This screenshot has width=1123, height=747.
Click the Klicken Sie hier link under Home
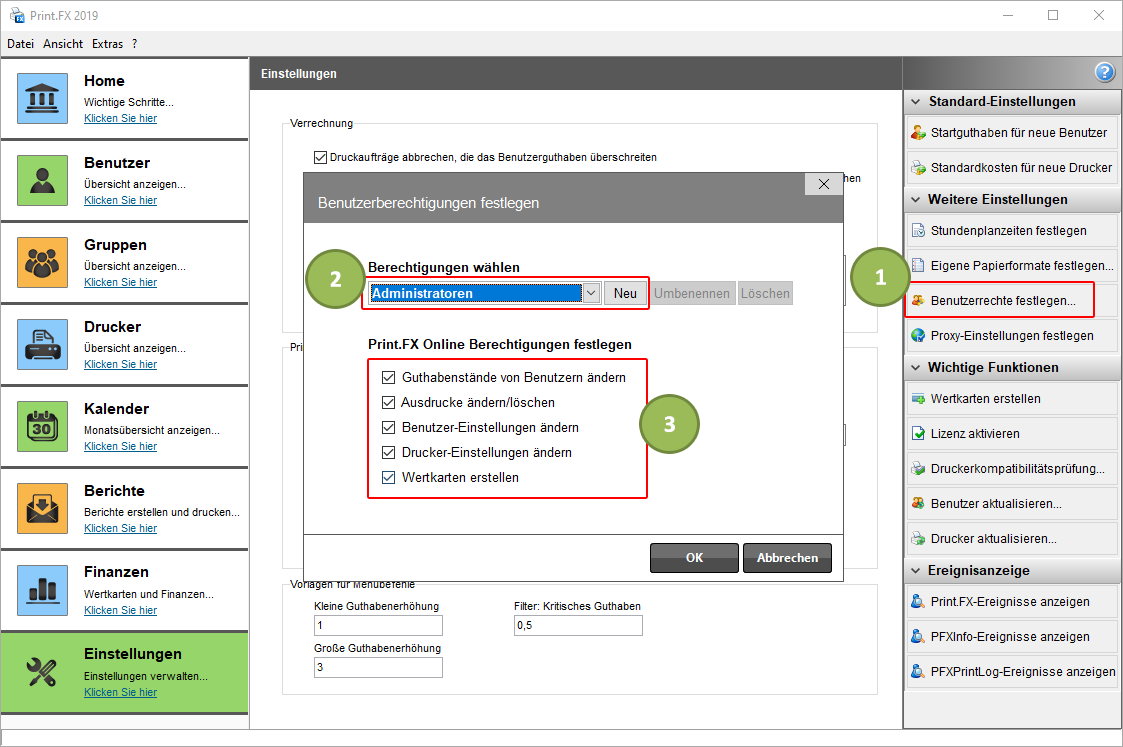(120, 118)
